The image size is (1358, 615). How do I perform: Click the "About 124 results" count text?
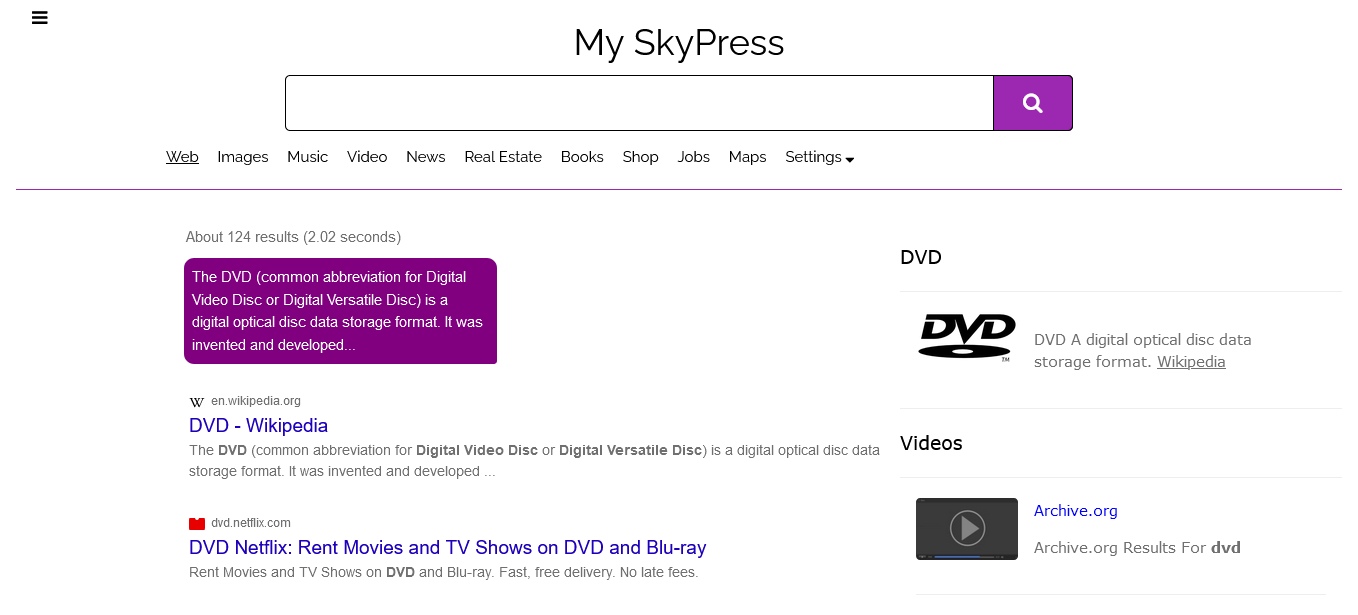click(293, 237)
